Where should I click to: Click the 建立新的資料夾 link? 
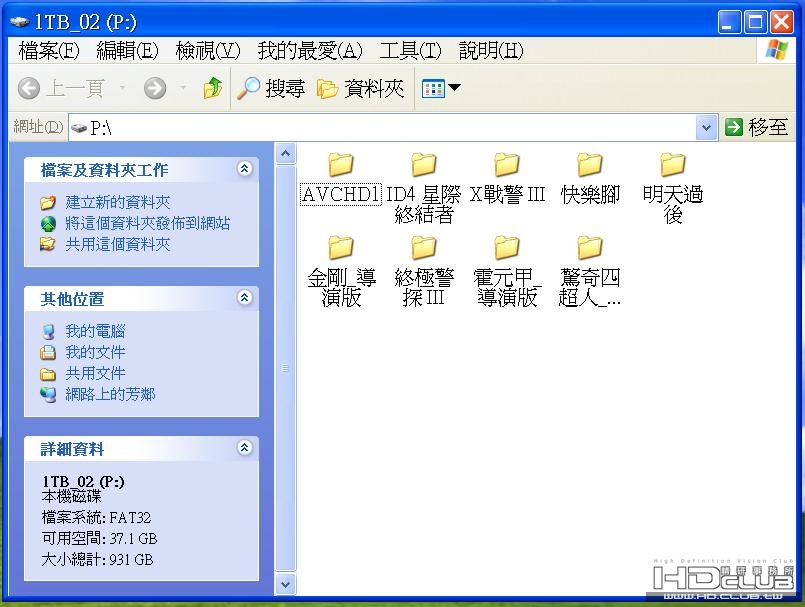(x=118, y=202)
